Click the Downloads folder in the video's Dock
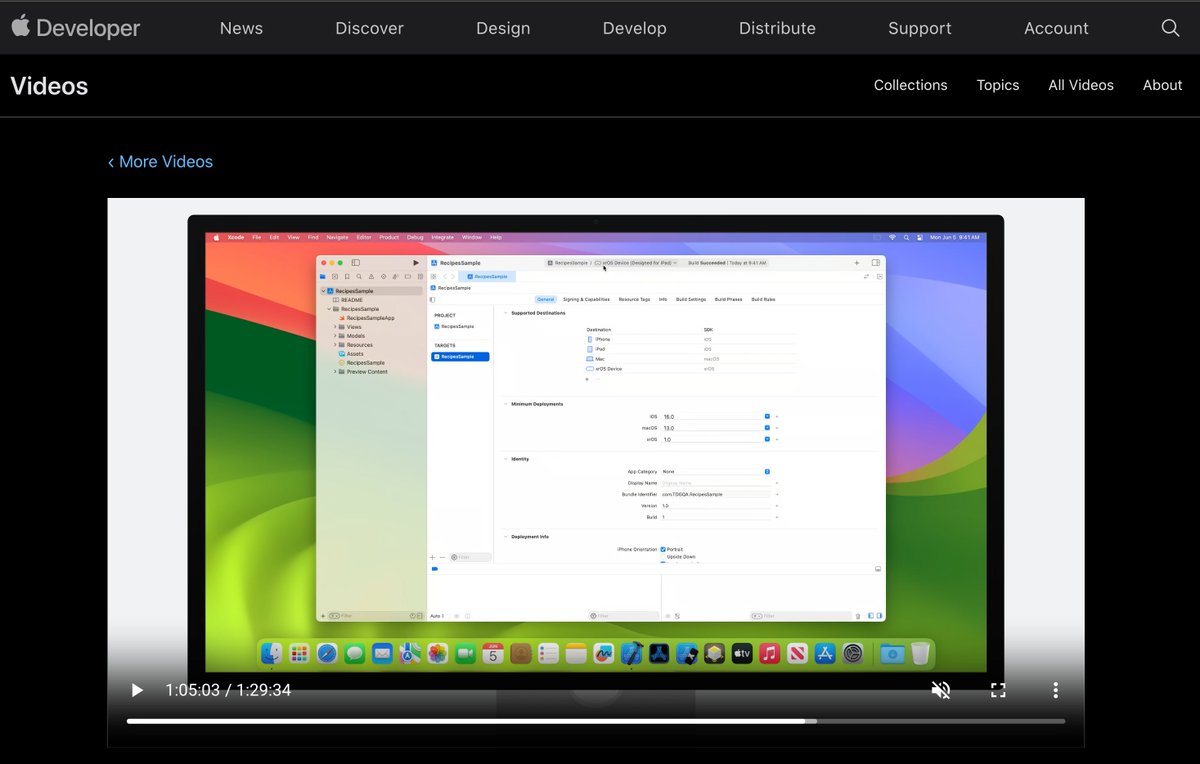This screenshot has height=764, width=1200. (892, 653)
